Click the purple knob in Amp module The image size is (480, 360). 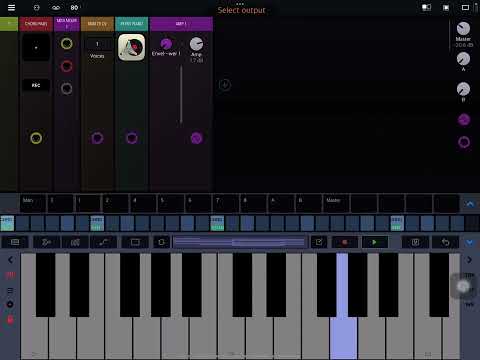tap(166, 44)
